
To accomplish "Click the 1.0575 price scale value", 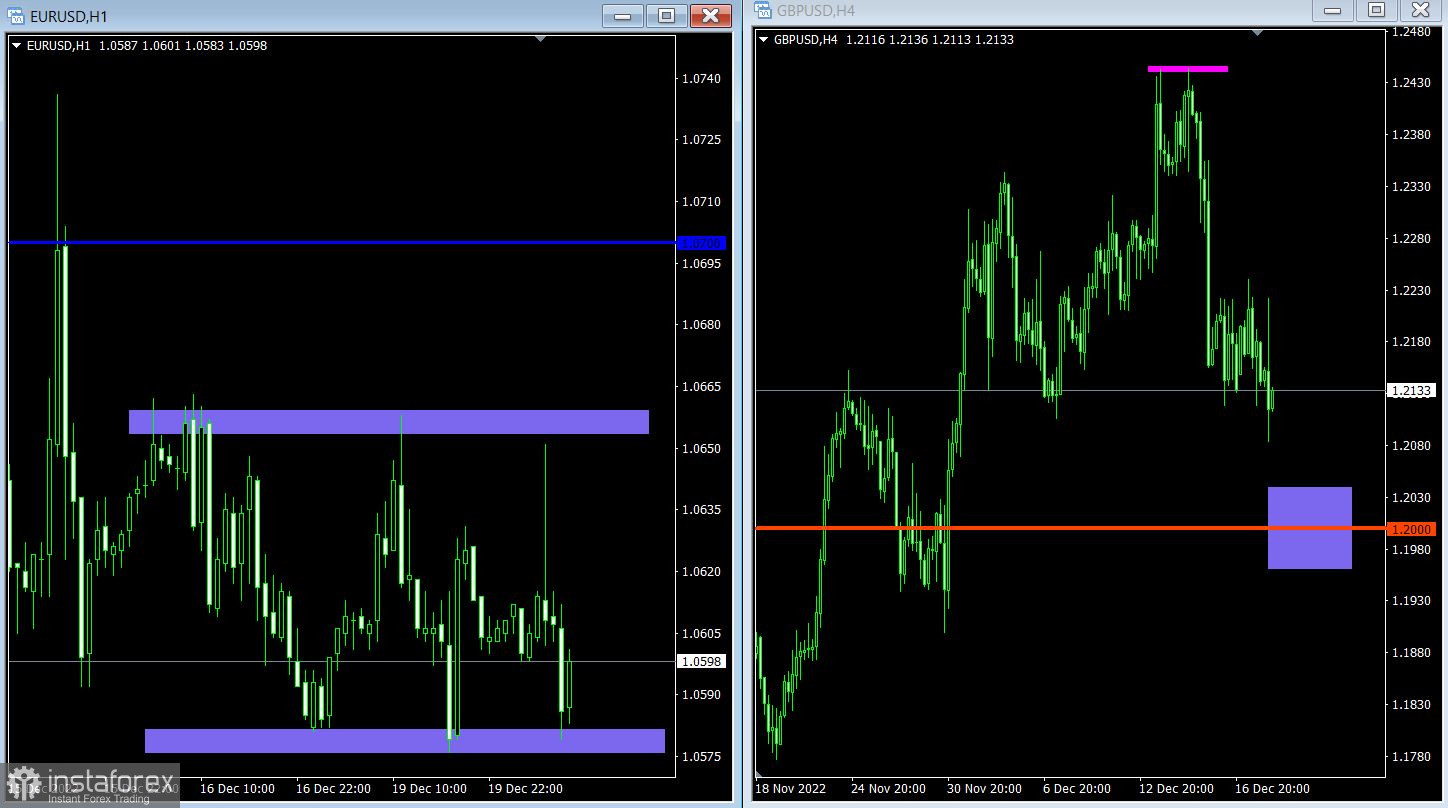I will (x=701, y=756).
